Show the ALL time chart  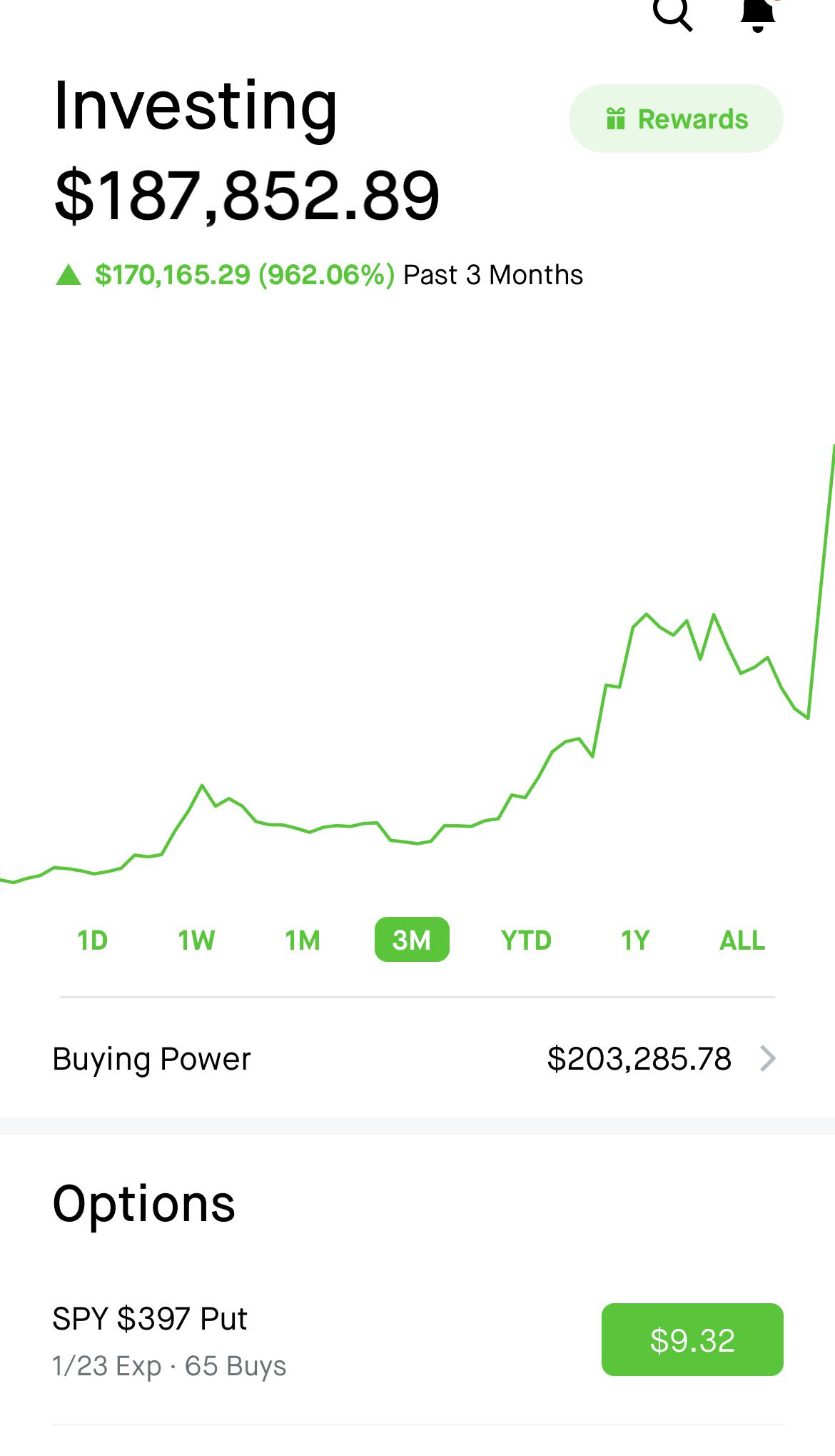point(742,940)
